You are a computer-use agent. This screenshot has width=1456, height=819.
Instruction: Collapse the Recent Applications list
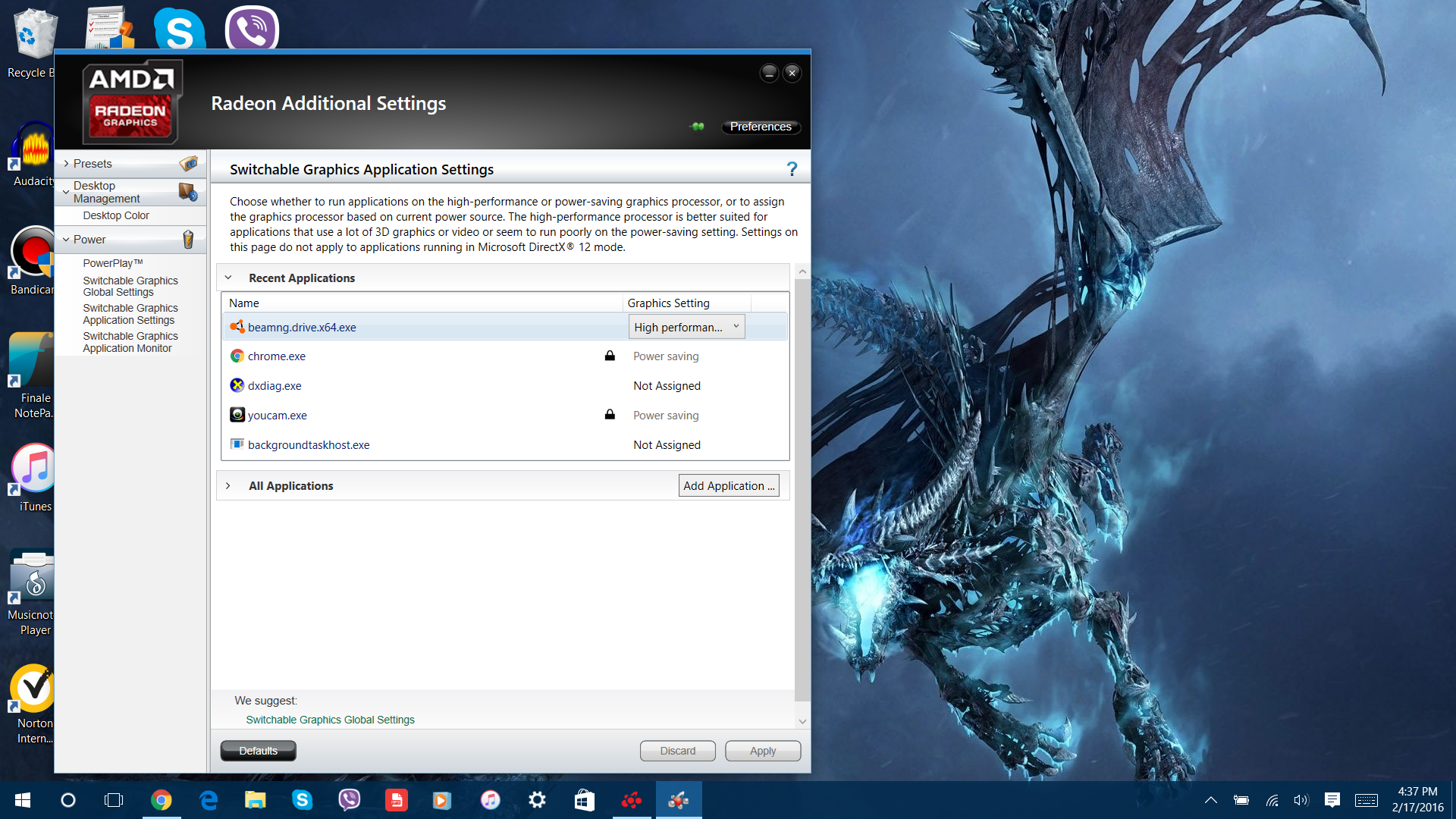point(228,278)
